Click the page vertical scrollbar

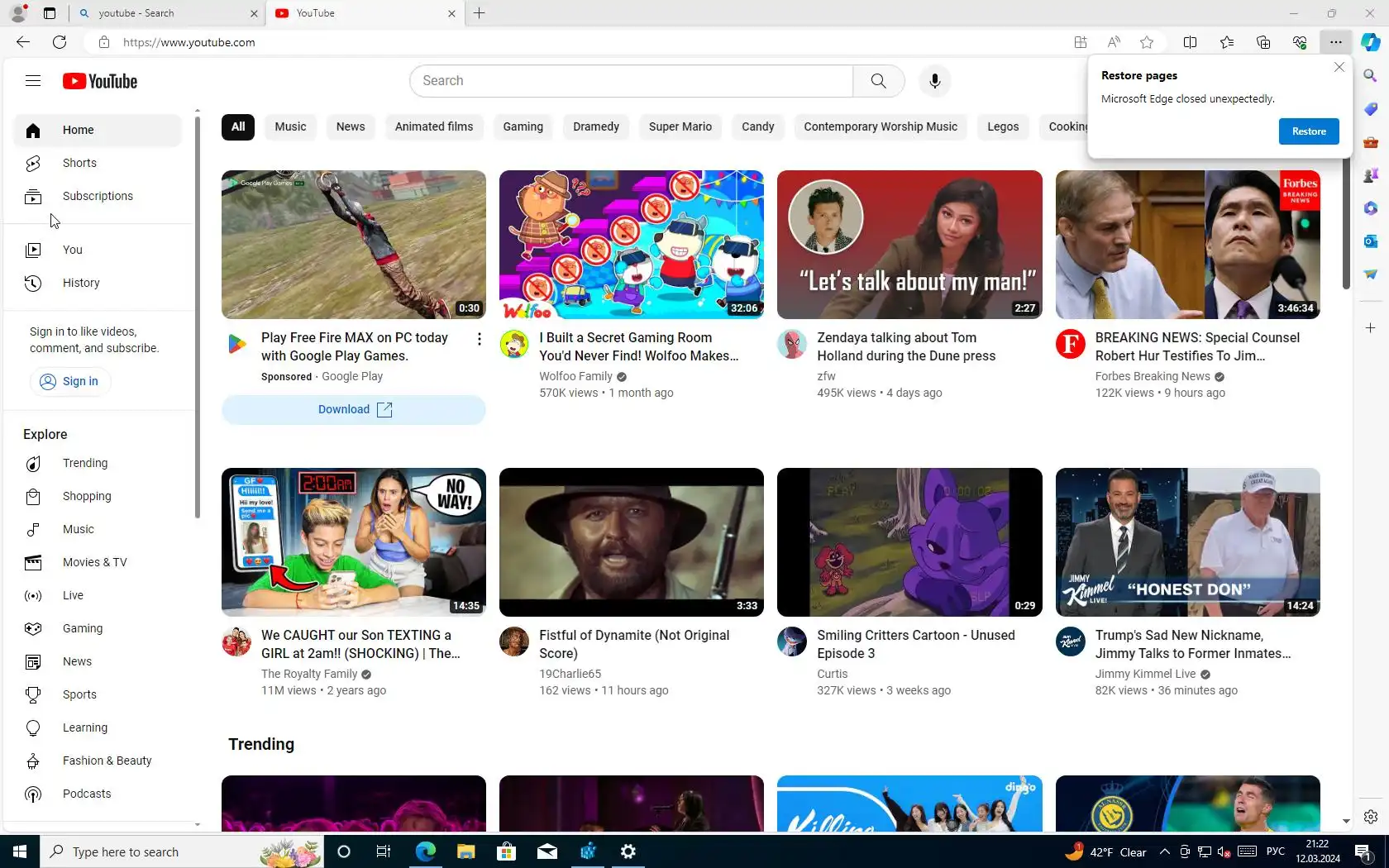[1346, 223]
